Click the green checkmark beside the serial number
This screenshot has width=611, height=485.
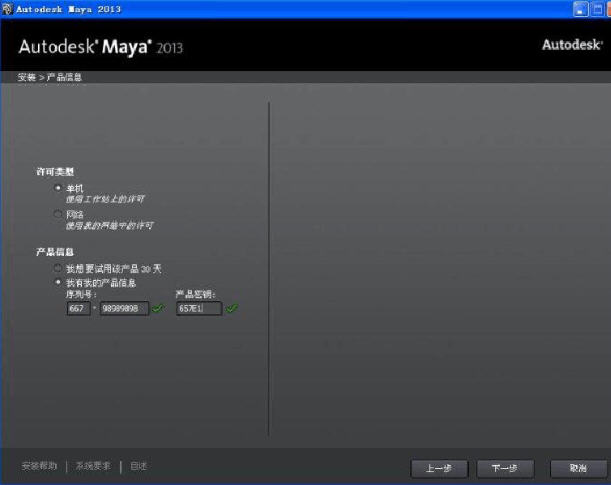[x=158, y=308]
